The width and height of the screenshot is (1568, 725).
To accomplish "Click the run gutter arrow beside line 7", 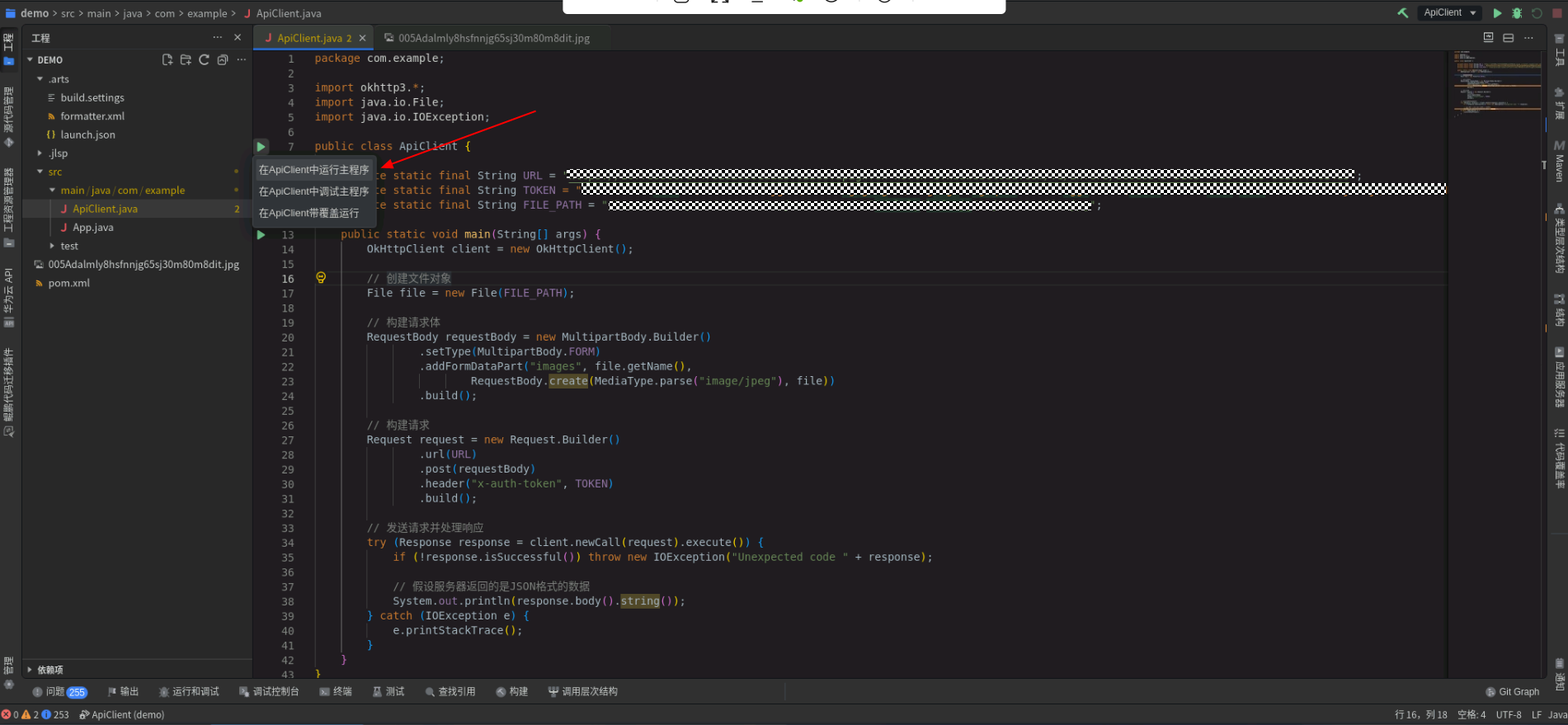I will pyautogui.click(x=261, y=147).
